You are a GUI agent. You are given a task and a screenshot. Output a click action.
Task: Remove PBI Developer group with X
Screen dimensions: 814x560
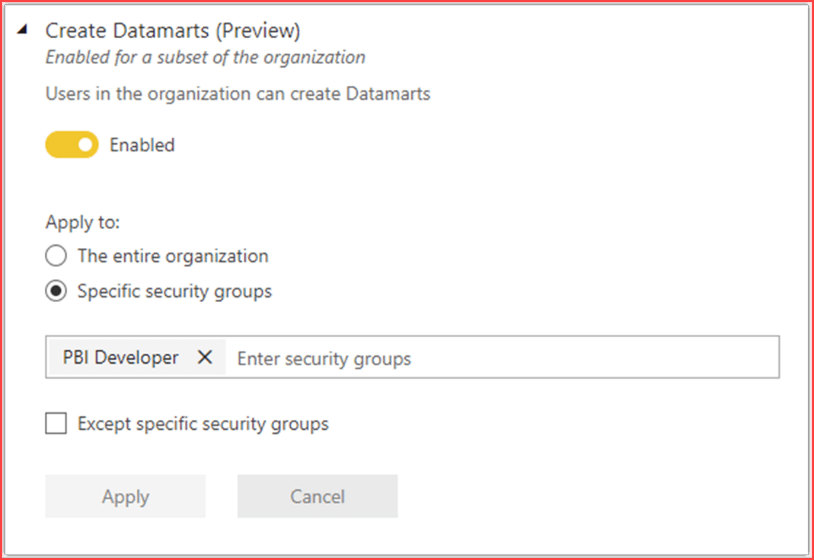click(x=205, y=357)
